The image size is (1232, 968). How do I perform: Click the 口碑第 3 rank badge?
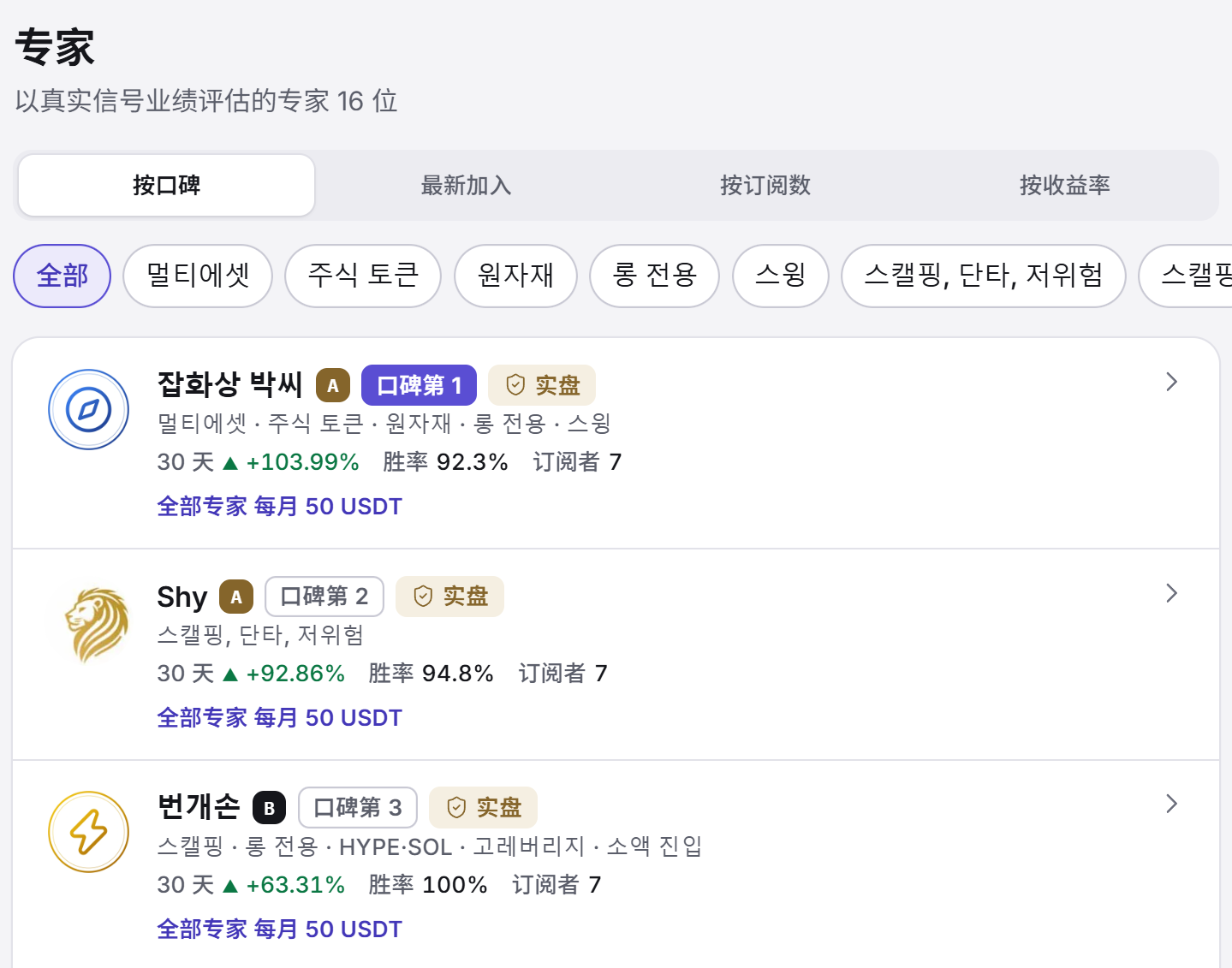pos(358,807)
